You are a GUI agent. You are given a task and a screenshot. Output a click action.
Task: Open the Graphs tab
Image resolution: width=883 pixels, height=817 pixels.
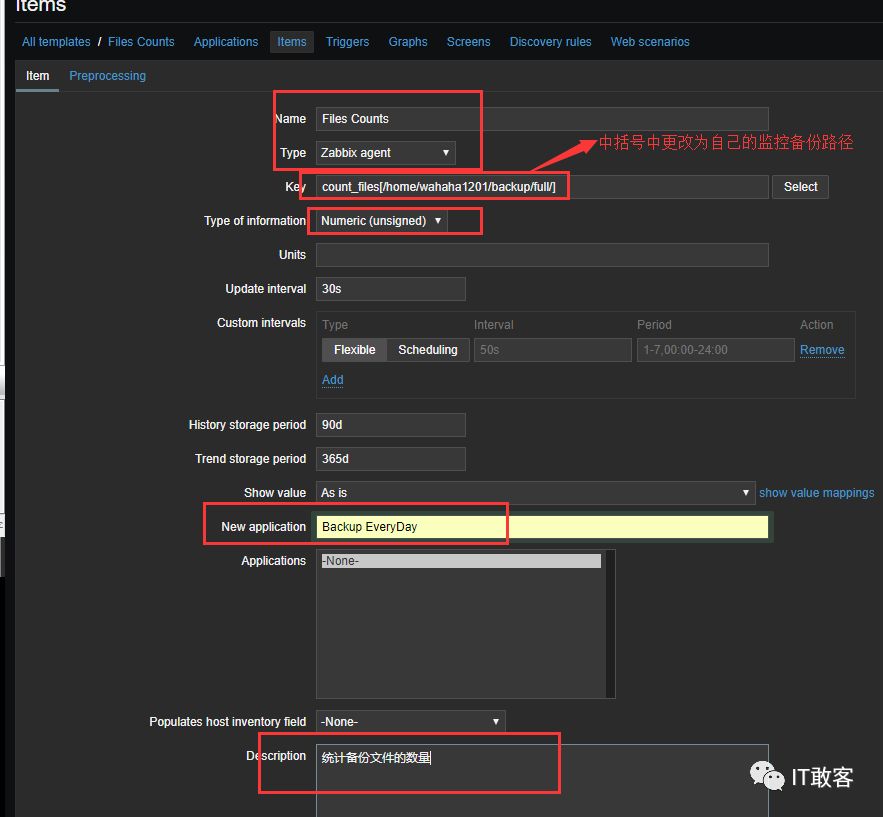click(x=408, y=42)
